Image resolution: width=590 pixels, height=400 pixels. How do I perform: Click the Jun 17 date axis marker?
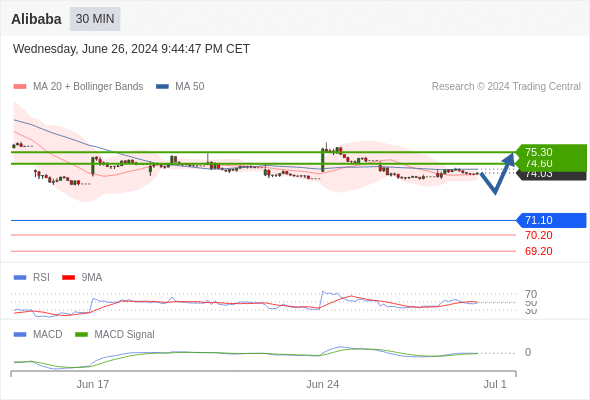pyautogui.click(x=93, y=384)
